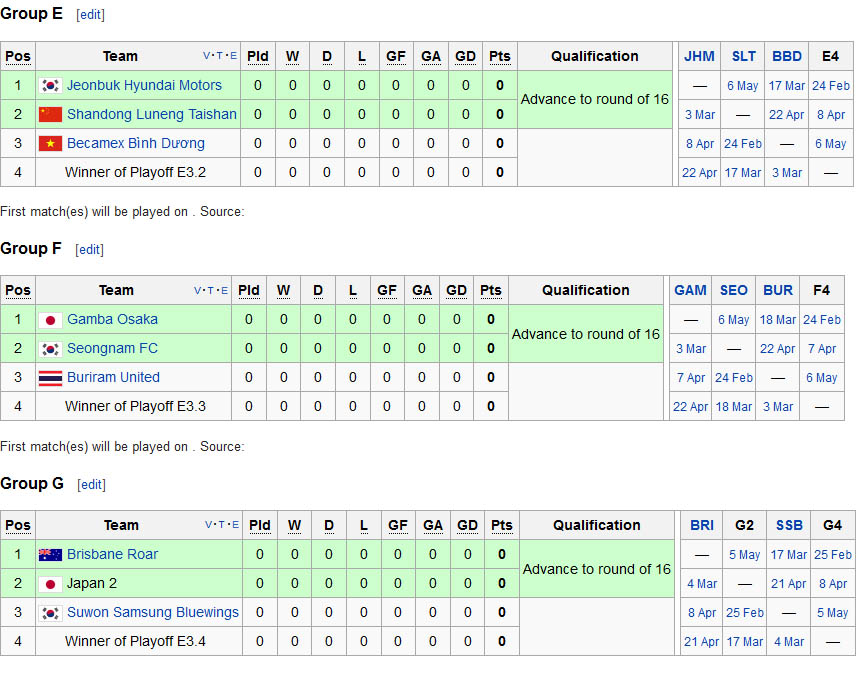863x674 pixels.
Task: Open the BUR column header link
Action: tap(777, 291)
